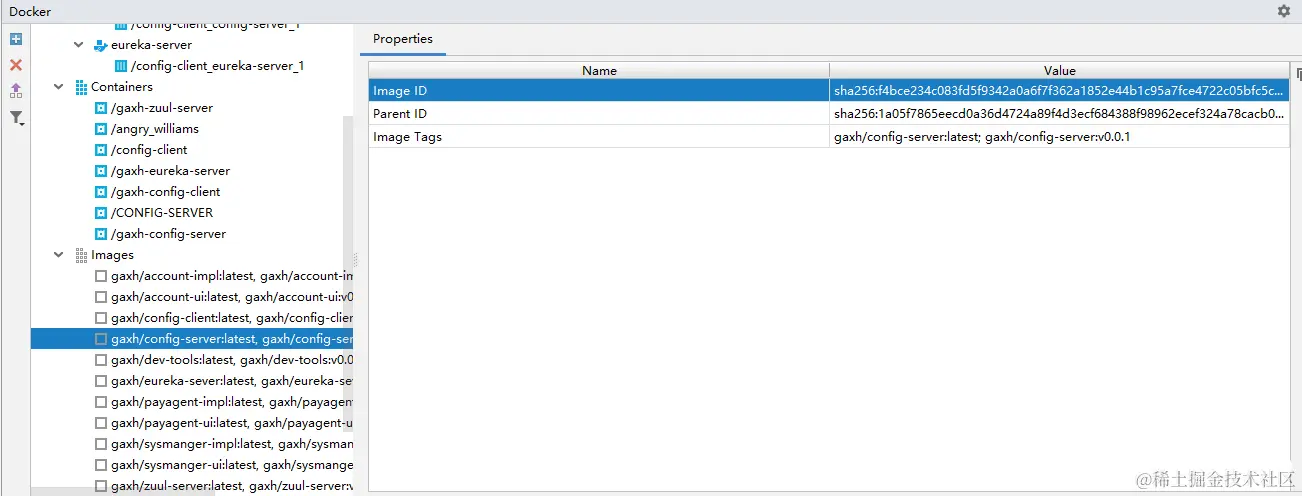Viewport: 1302px width, 496px height.
Task: Click container icon of /gaxh-zuul-server
Action: click(x=100, y=108)
